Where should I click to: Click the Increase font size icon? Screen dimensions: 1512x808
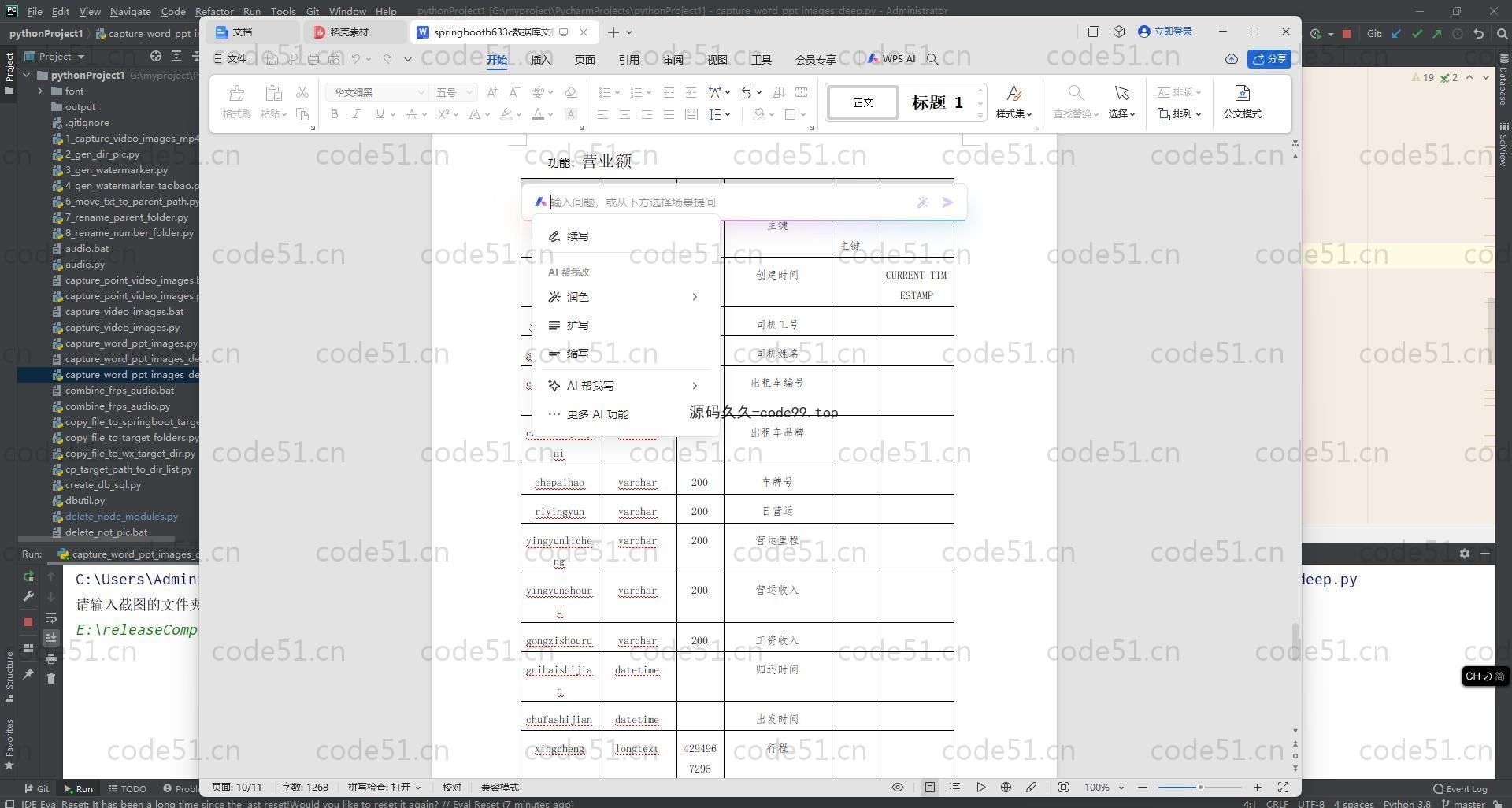[492, 92]
